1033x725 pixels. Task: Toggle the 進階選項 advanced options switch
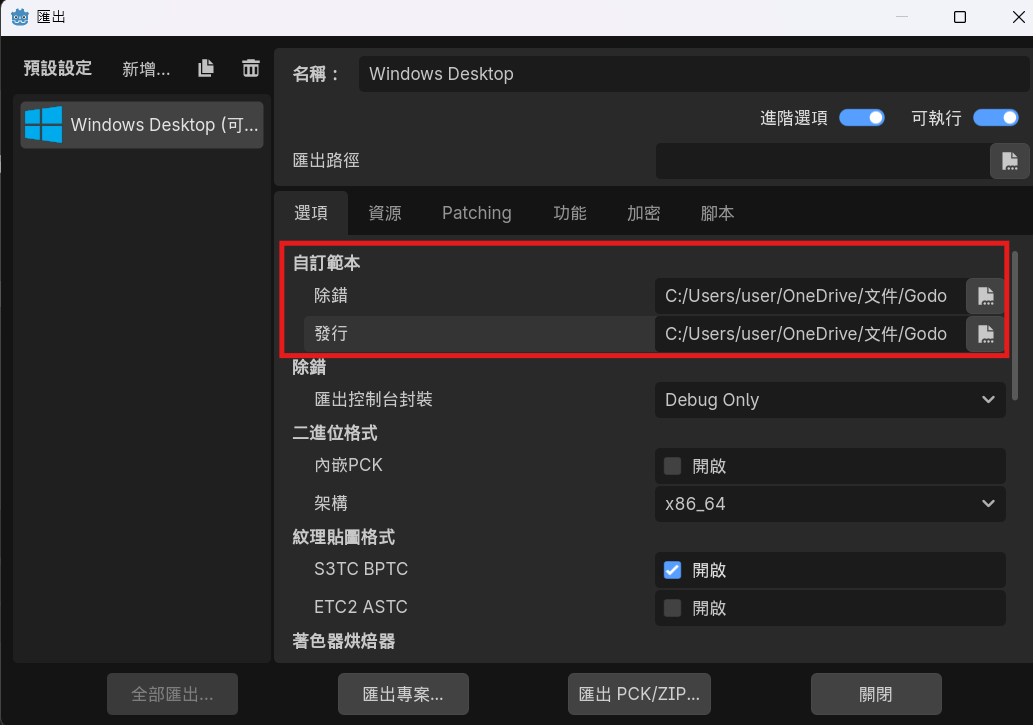coord(862,118)
